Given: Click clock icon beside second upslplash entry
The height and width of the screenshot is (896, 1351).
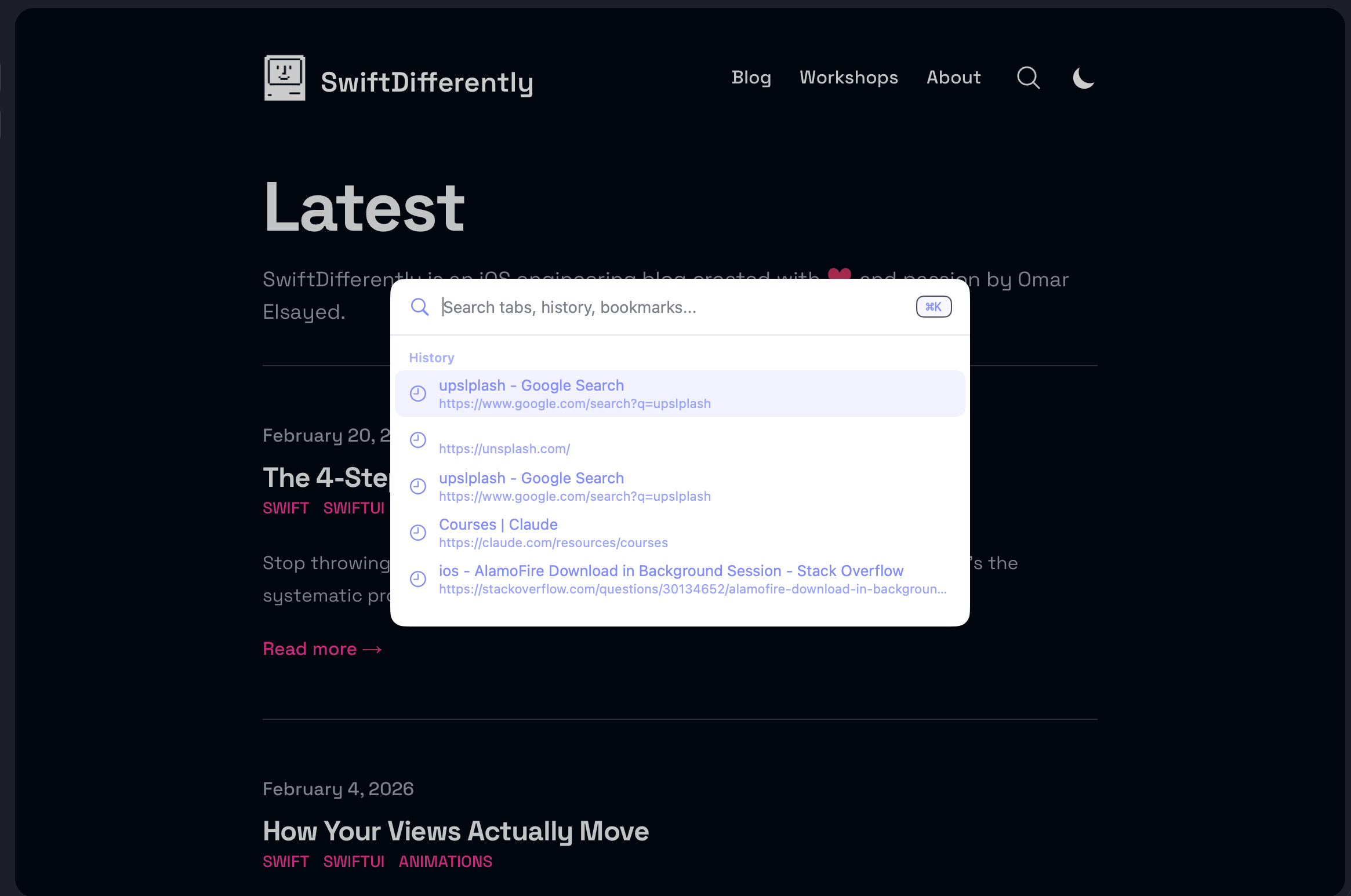Looking at the screenshot, I should pyautogui.click(x=418, y=486).
